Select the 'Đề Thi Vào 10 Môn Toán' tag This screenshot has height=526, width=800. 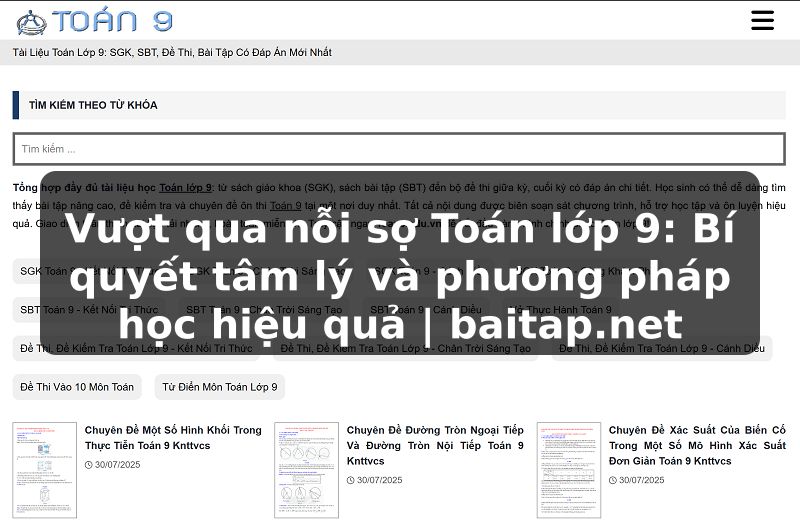[x=77, y=387]
